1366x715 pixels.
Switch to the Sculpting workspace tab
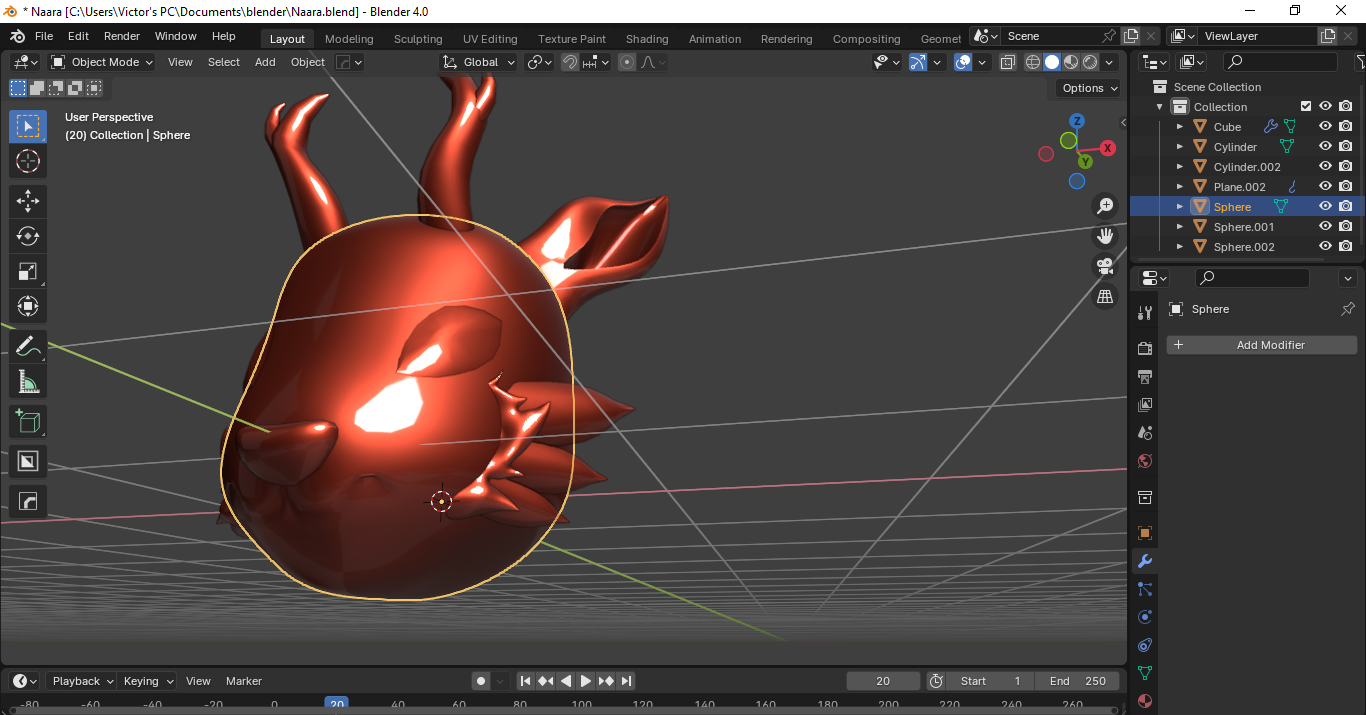(x=418, y=39)
